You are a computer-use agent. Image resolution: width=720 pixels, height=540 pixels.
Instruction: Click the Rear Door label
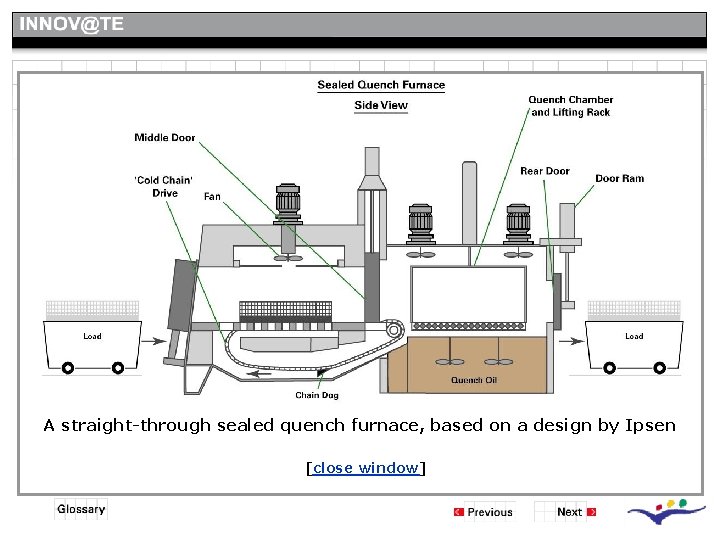[545, 171]
